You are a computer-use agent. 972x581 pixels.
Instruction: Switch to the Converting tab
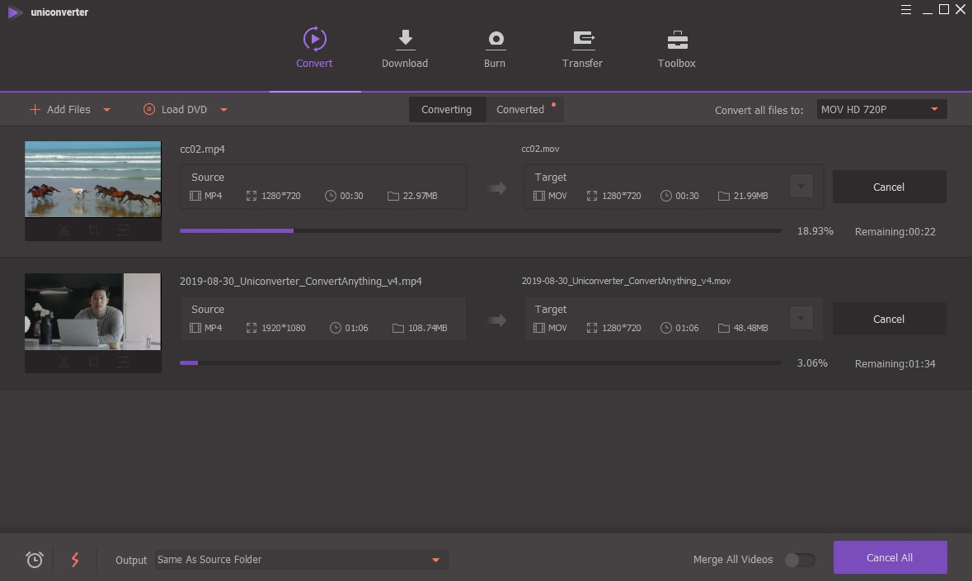coord(446,110)
